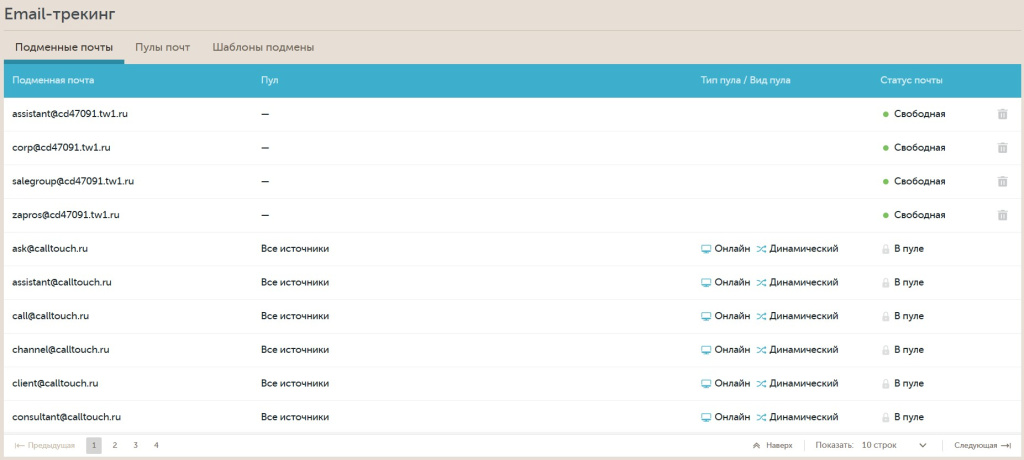Select the zapros@cd47091.tw1.ru address

point(66,215)
